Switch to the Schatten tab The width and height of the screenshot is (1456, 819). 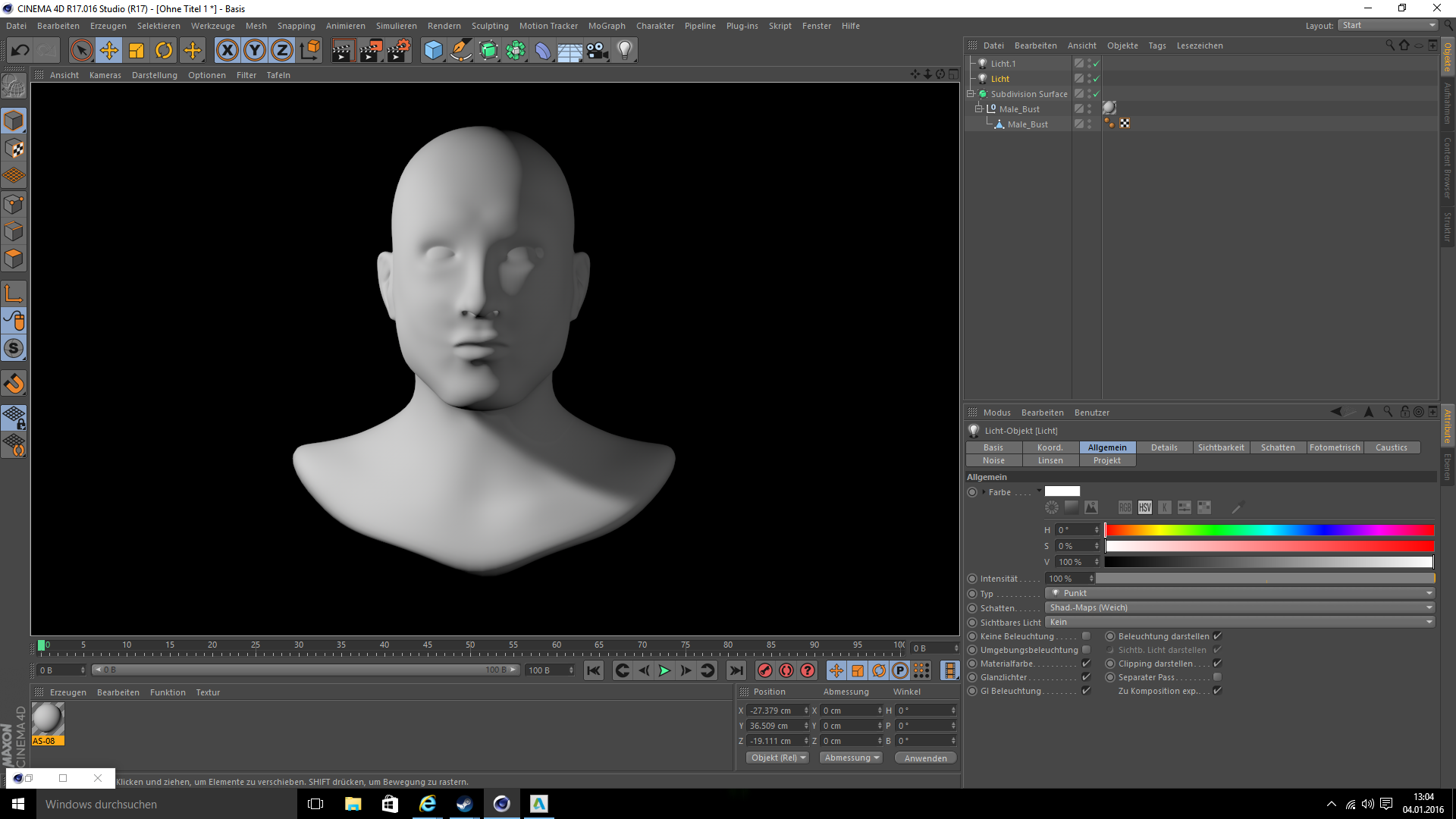pos(1278,447)
